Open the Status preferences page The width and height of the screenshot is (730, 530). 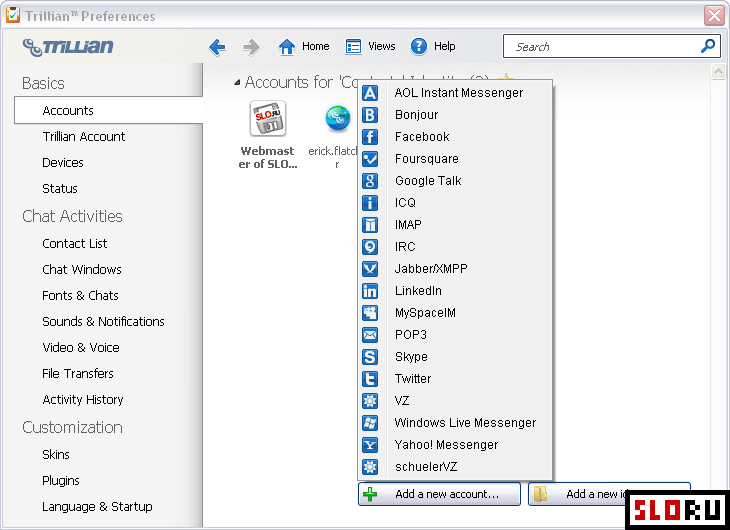(60, 189)
